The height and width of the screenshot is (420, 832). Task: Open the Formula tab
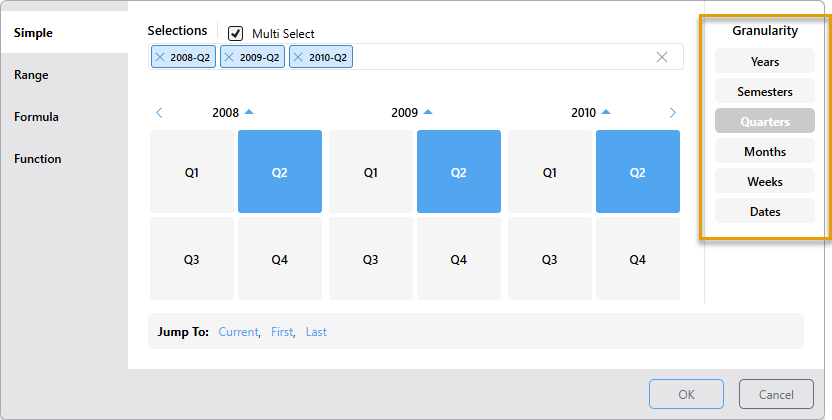(x=36, y=117)
